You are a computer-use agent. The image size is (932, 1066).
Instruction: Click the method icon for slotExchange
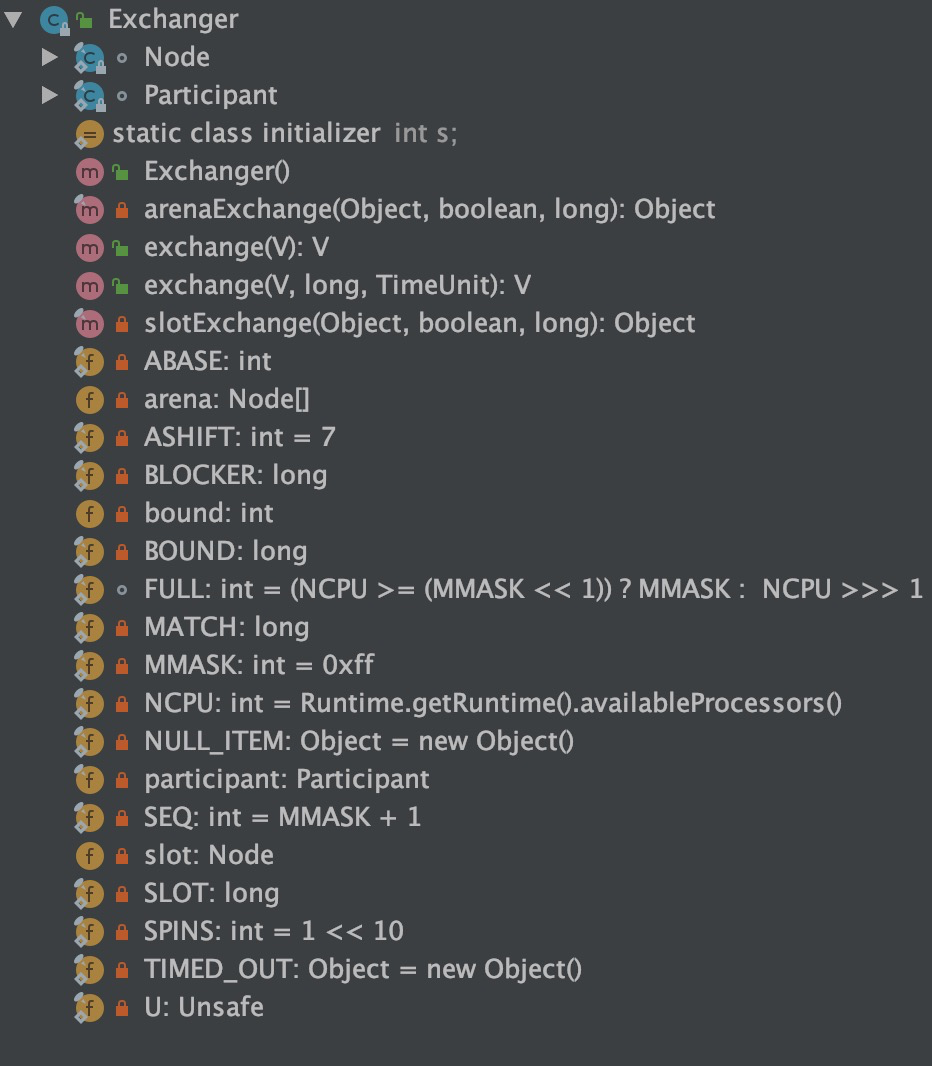(x=88, y=323)
